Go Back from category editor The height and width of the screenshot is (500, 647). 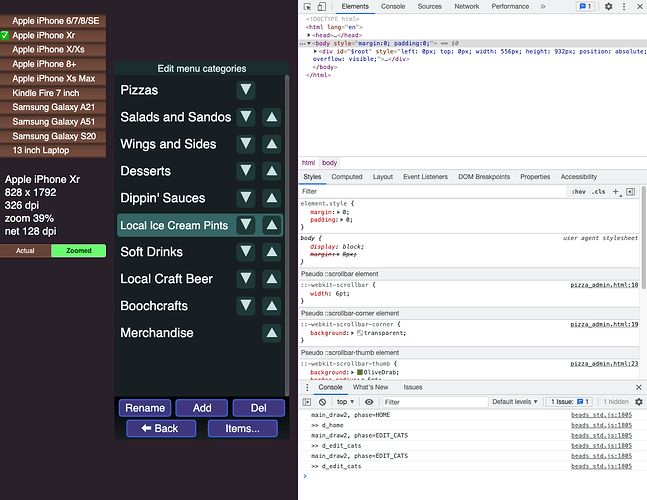(161, 429)
